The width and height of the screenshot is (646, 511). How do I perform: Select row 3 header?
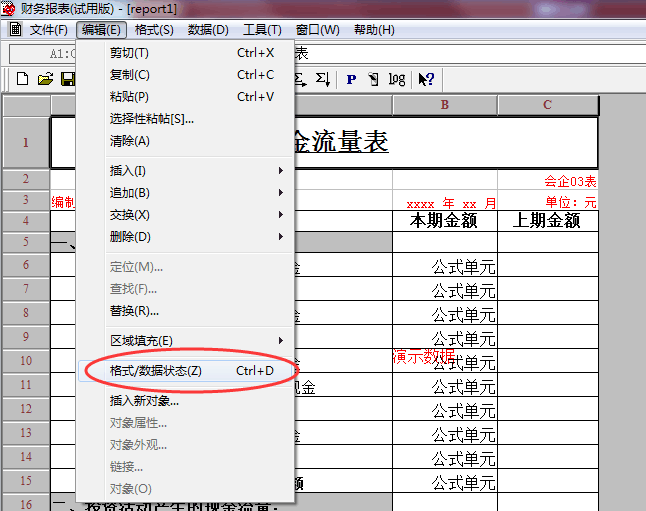point(26,200)
